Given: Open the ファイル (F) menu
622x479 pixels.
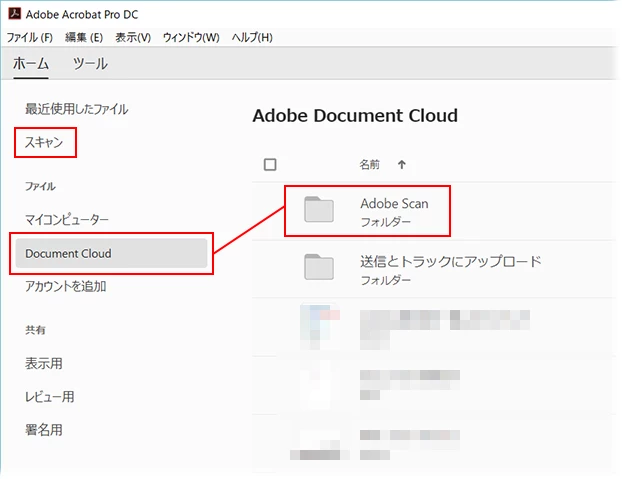Looking at the screenshot, I should tap(30, 37).
